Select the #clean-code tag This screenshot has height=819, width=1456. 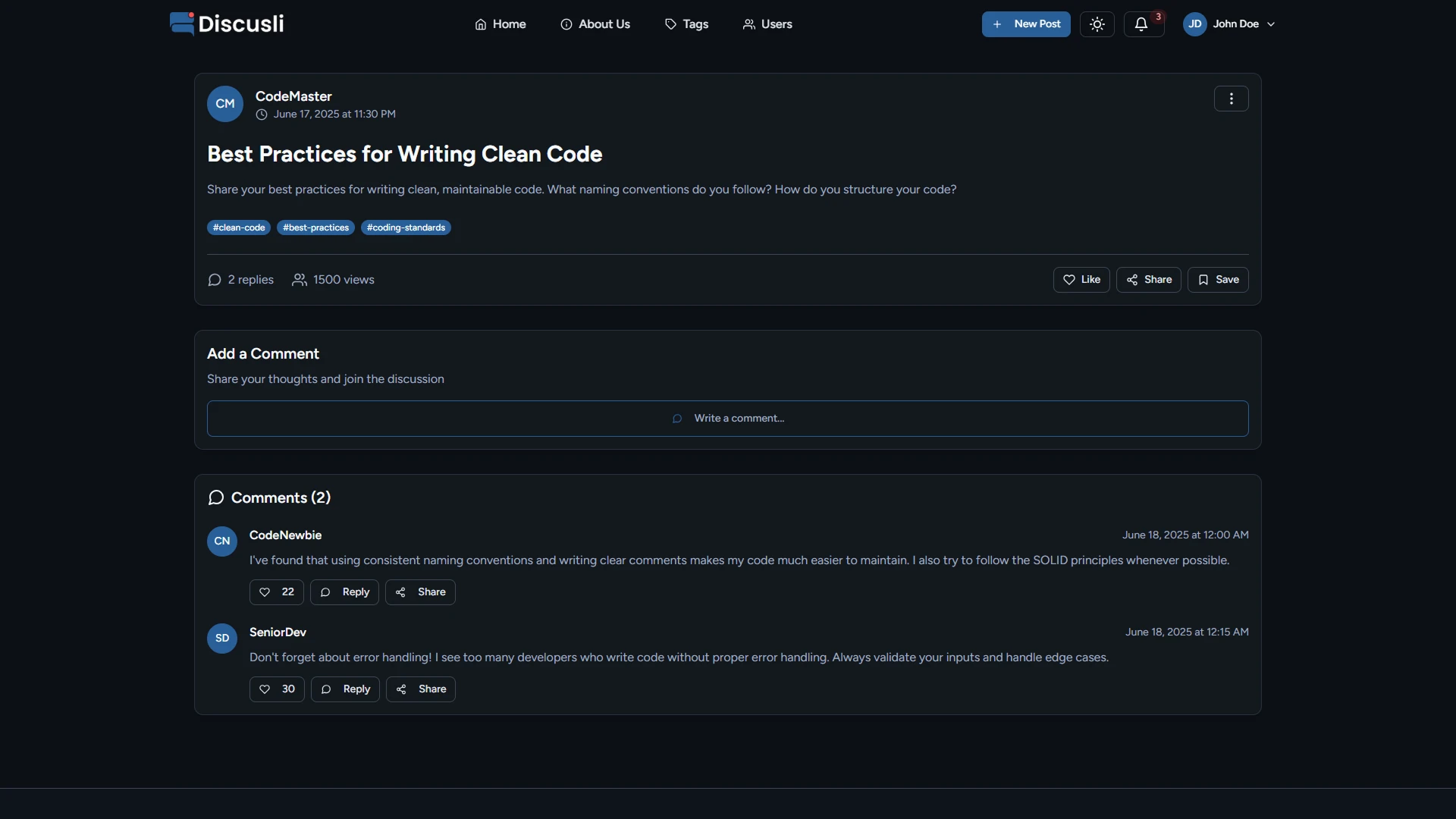[239, 227]
